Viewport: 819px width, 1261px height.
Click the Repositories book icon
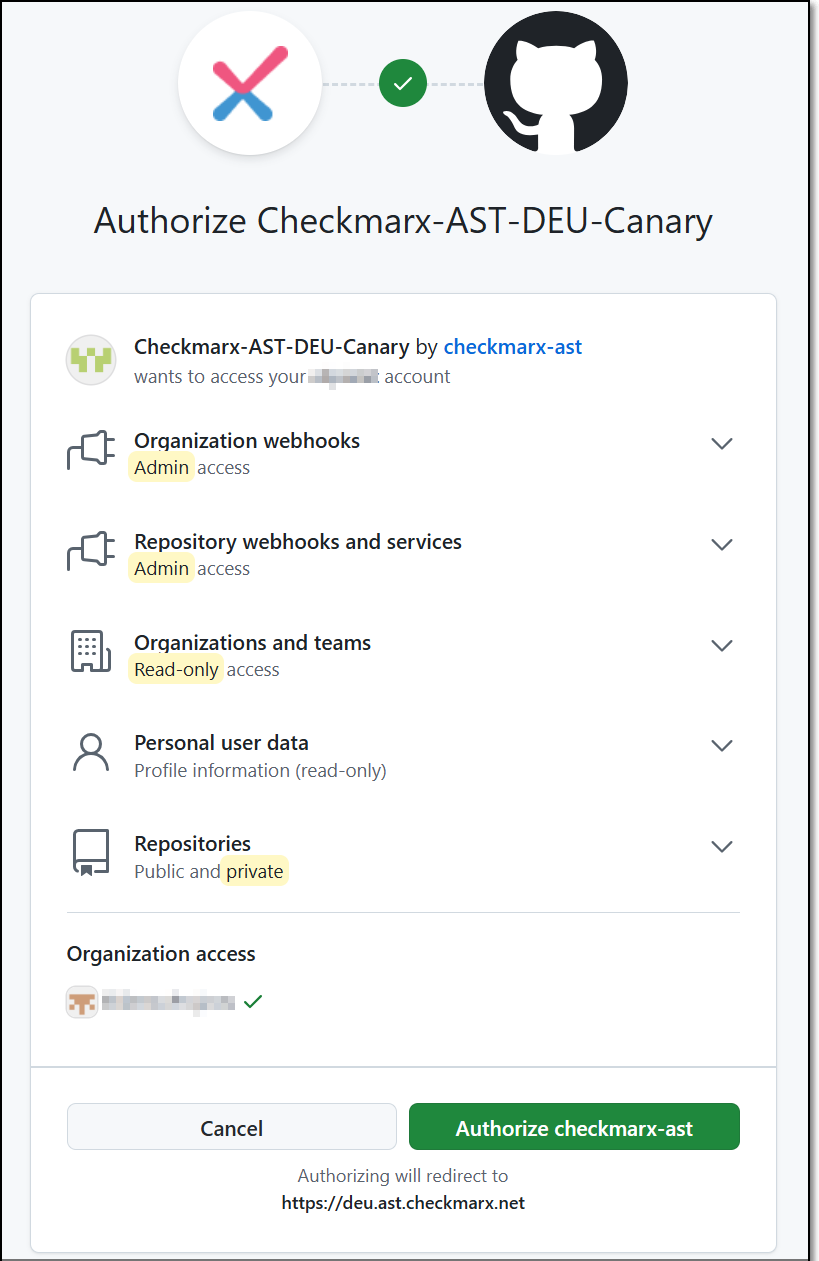(x=91, y=854)
